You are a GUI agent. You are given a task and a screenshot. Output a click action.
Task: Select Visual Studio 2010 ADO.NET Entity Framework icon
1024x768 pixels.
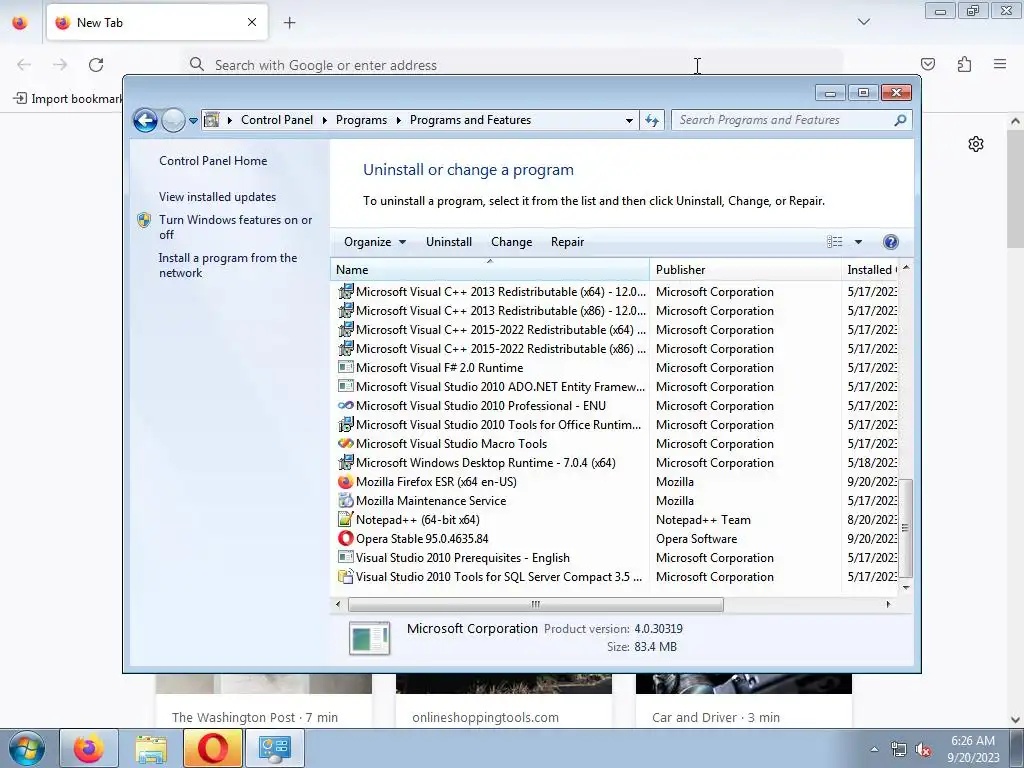(345, 386)
